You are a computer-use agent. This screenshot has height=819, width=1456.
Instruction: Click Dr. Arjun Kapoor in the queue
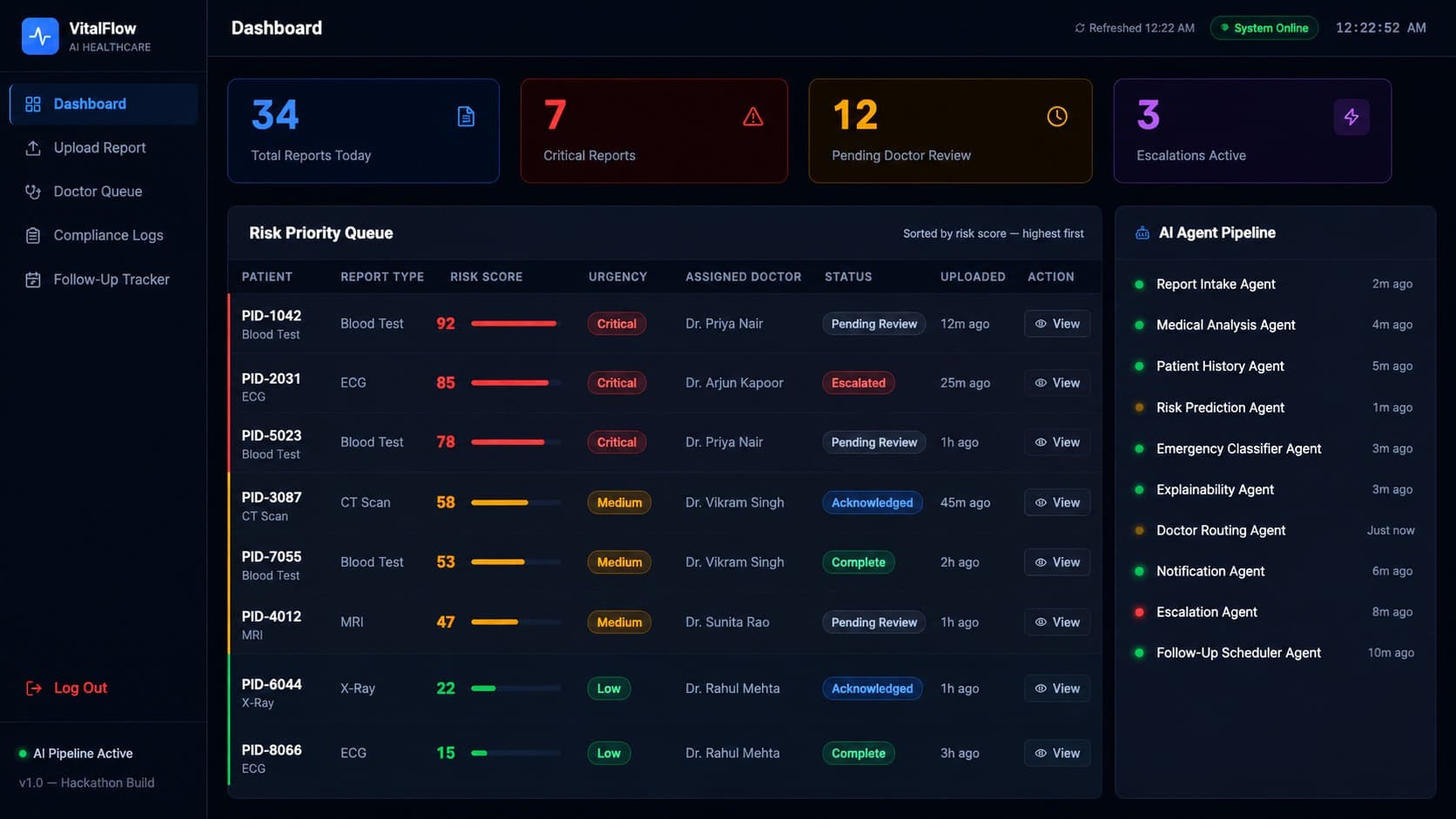pyautogui.click(x=734, y=383)
